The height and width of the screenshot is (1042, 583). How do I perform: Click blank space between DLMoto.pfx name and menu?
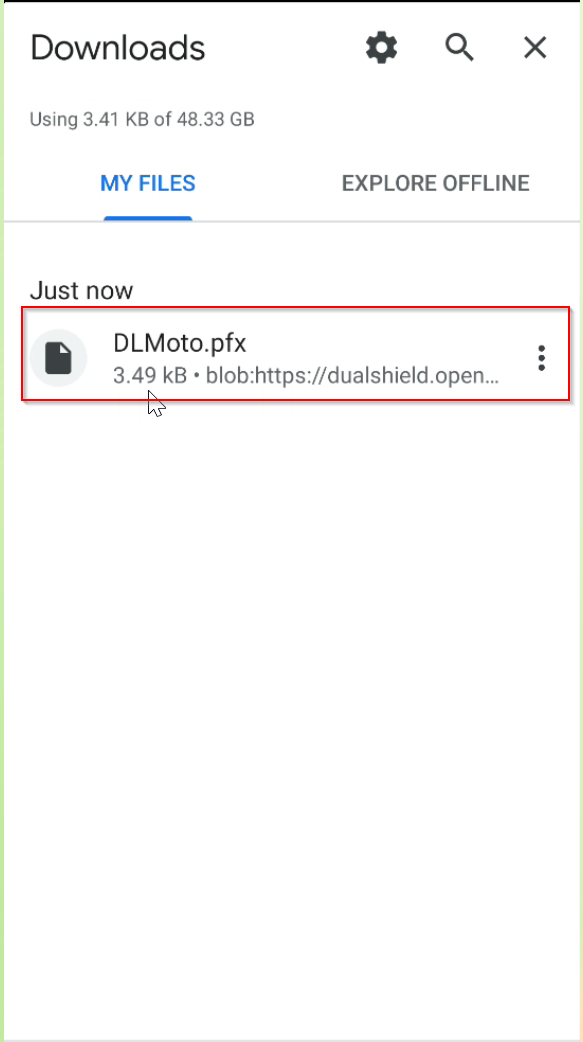389,344
